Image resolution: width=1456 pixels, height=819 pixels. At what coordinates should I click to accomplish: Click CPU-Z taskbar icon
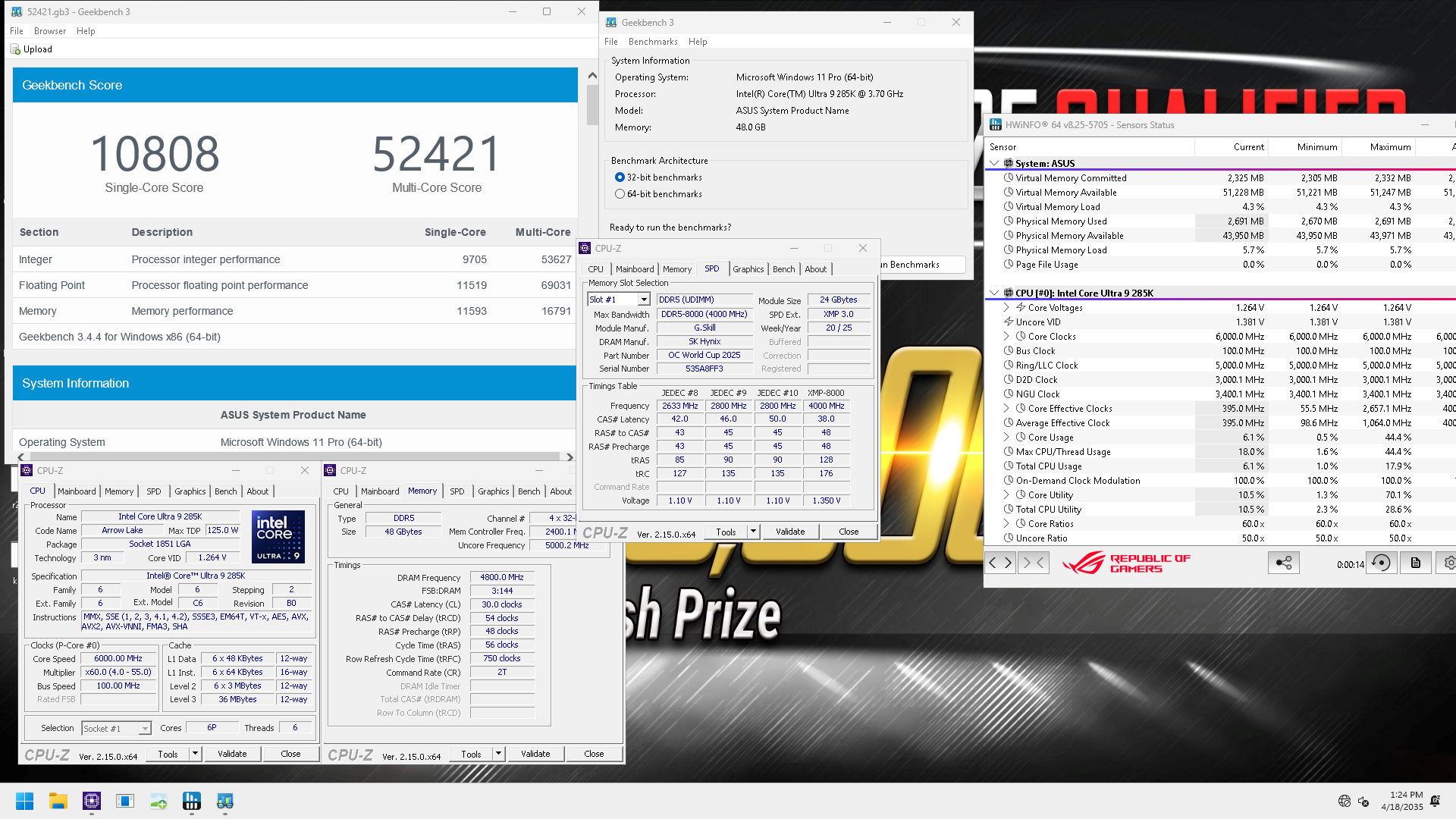point(92,801)
